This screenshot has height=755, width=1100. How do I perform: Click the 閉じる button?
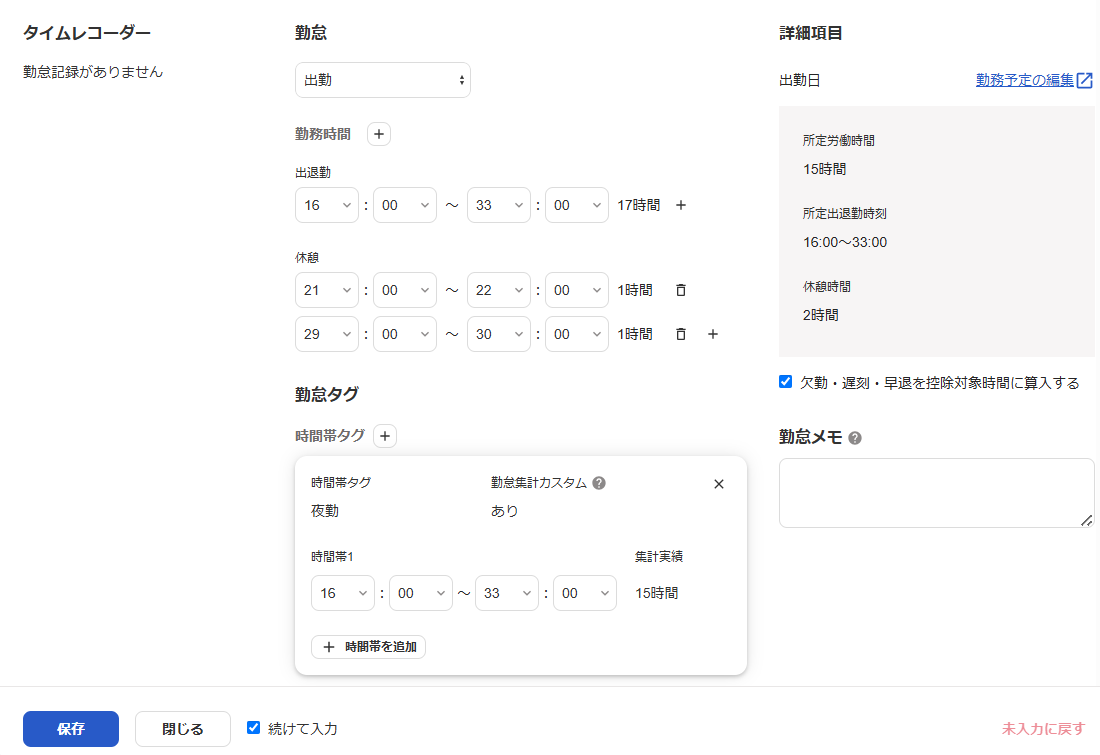coord(182,729)
